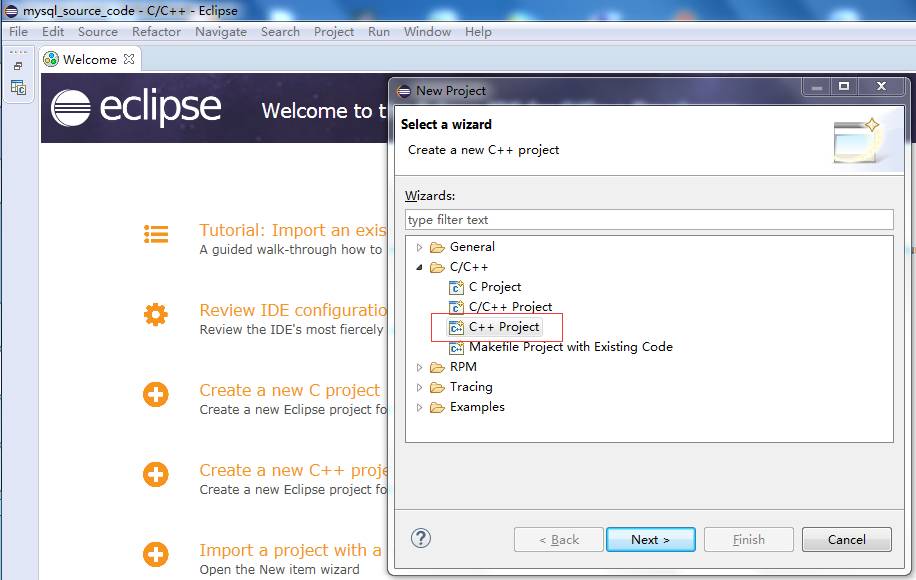Image resolution: width=916 pixels, height=580 pixels.
Task: Click the Next button
Action: [651, 540]
